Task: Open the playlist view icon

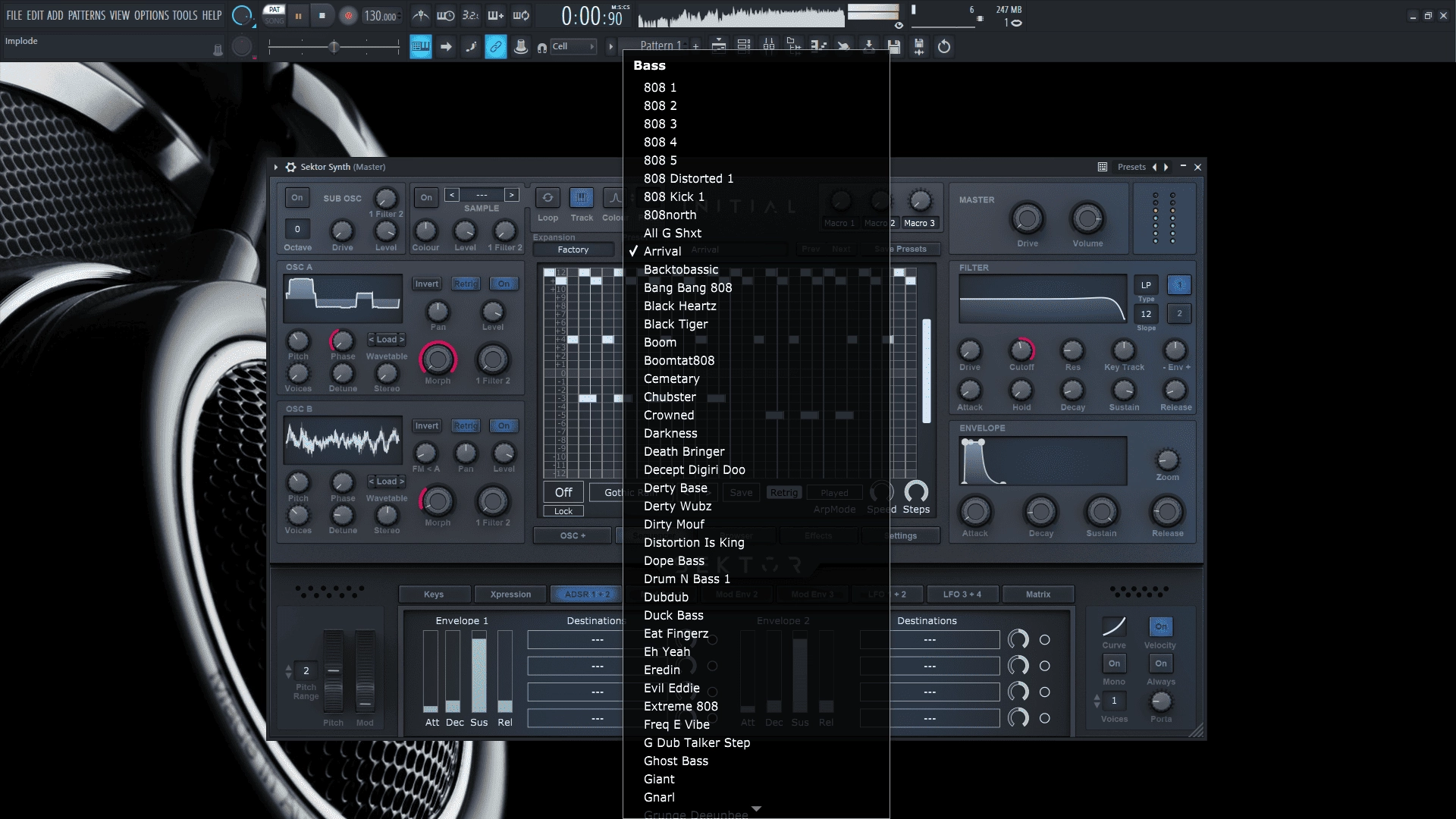Action: pyautogui.click(x=719, y=46)
